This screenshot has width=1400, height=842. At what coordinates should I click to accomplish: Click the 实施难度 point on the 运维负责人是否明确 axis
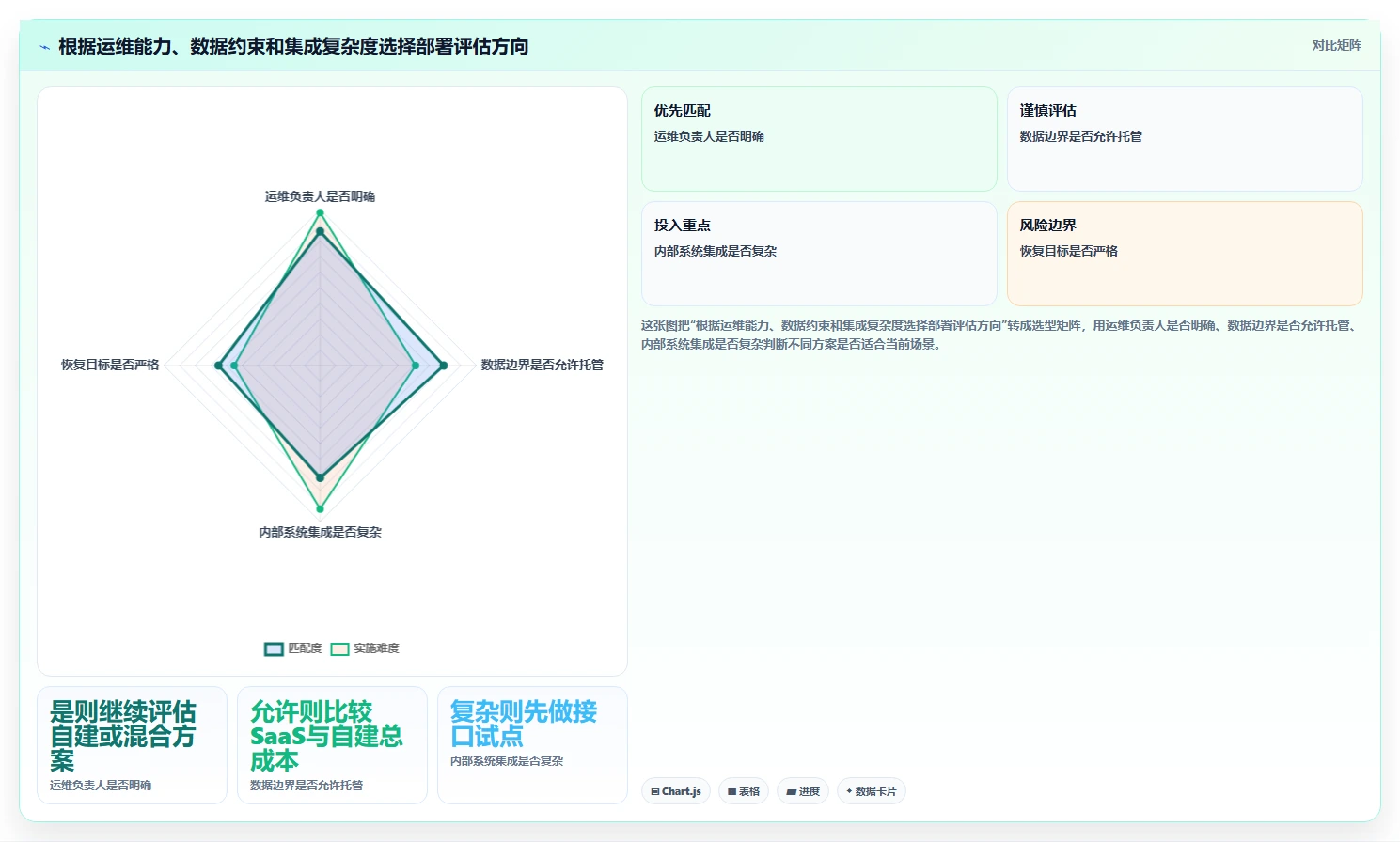click(x=320, y=213)
